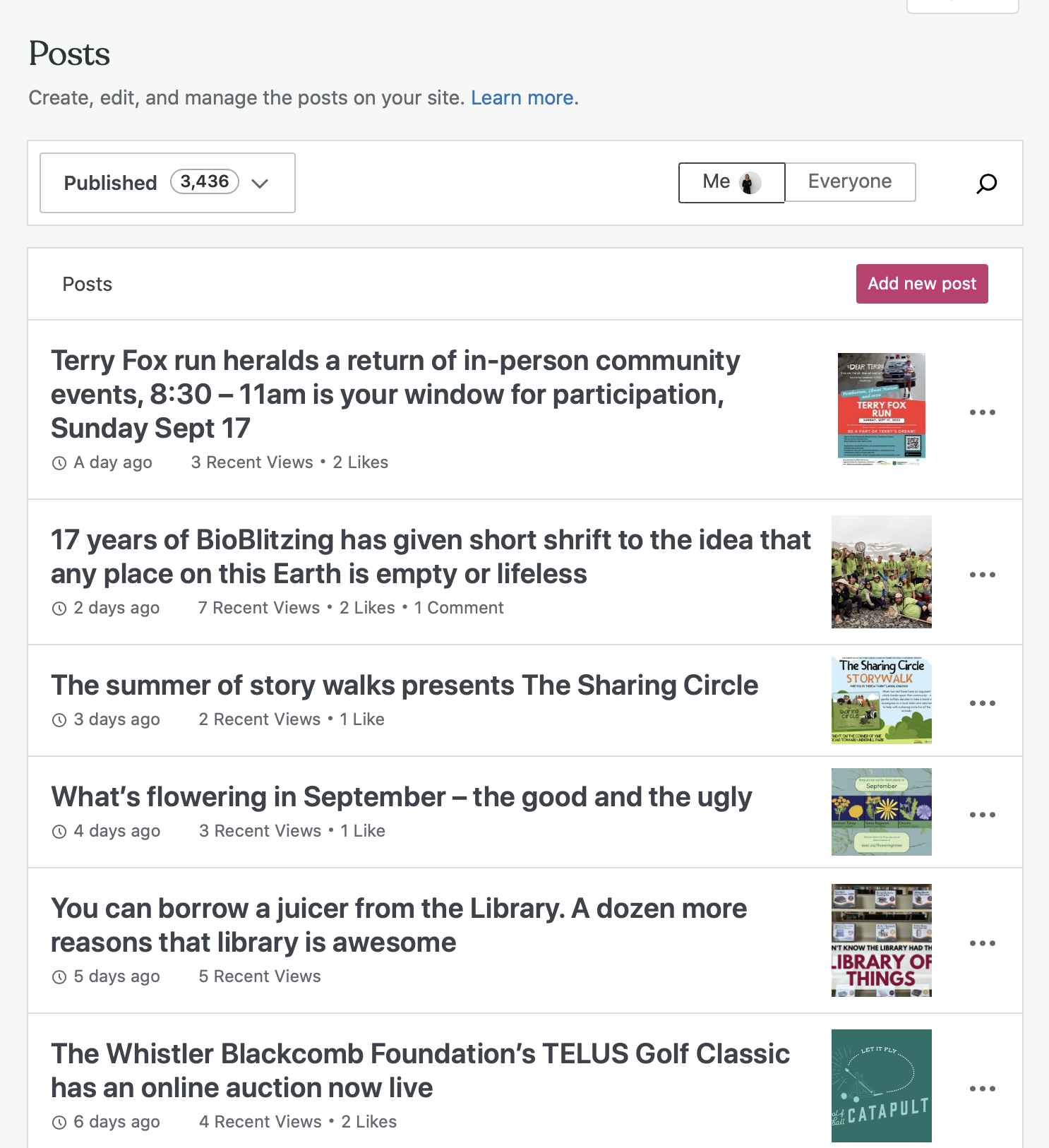Click the Catapult golf thumbnail
1049x1148 pixels.
coord(881,1086)
